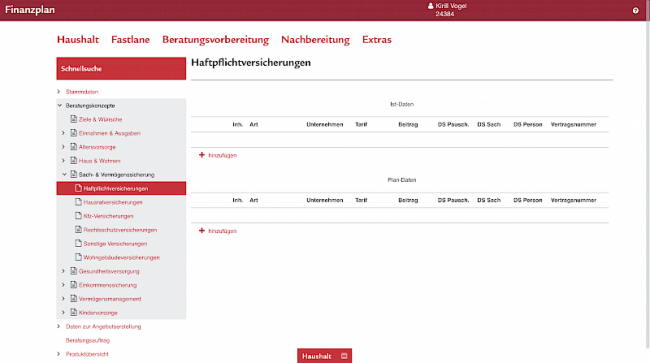The height and width of the screenshot is (363, 650).
Task: Click the document icon next to Sach- & Vermögenssicherung
Action: [x=73, y=174]
